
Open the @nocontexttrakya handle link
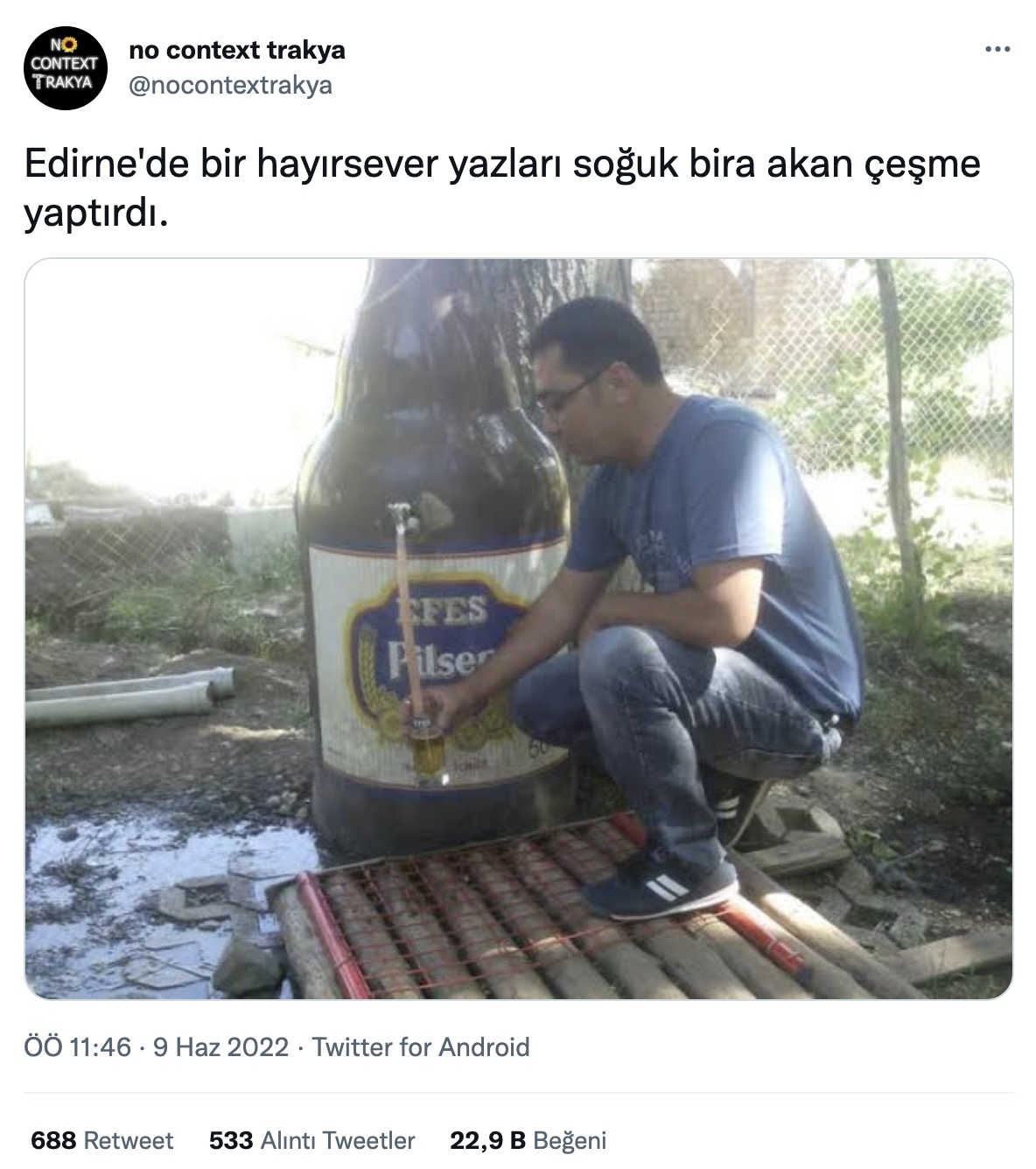[231, 85]
